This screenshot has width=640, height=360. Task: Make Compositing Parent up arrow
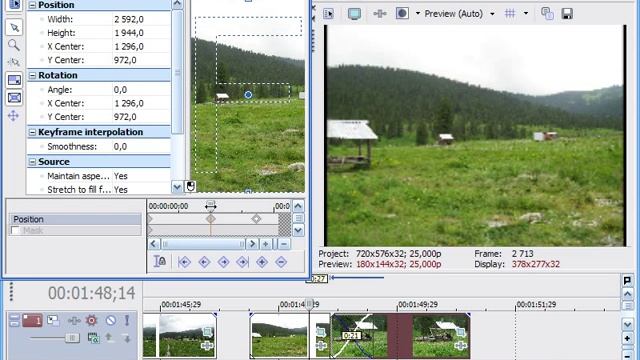109,338
